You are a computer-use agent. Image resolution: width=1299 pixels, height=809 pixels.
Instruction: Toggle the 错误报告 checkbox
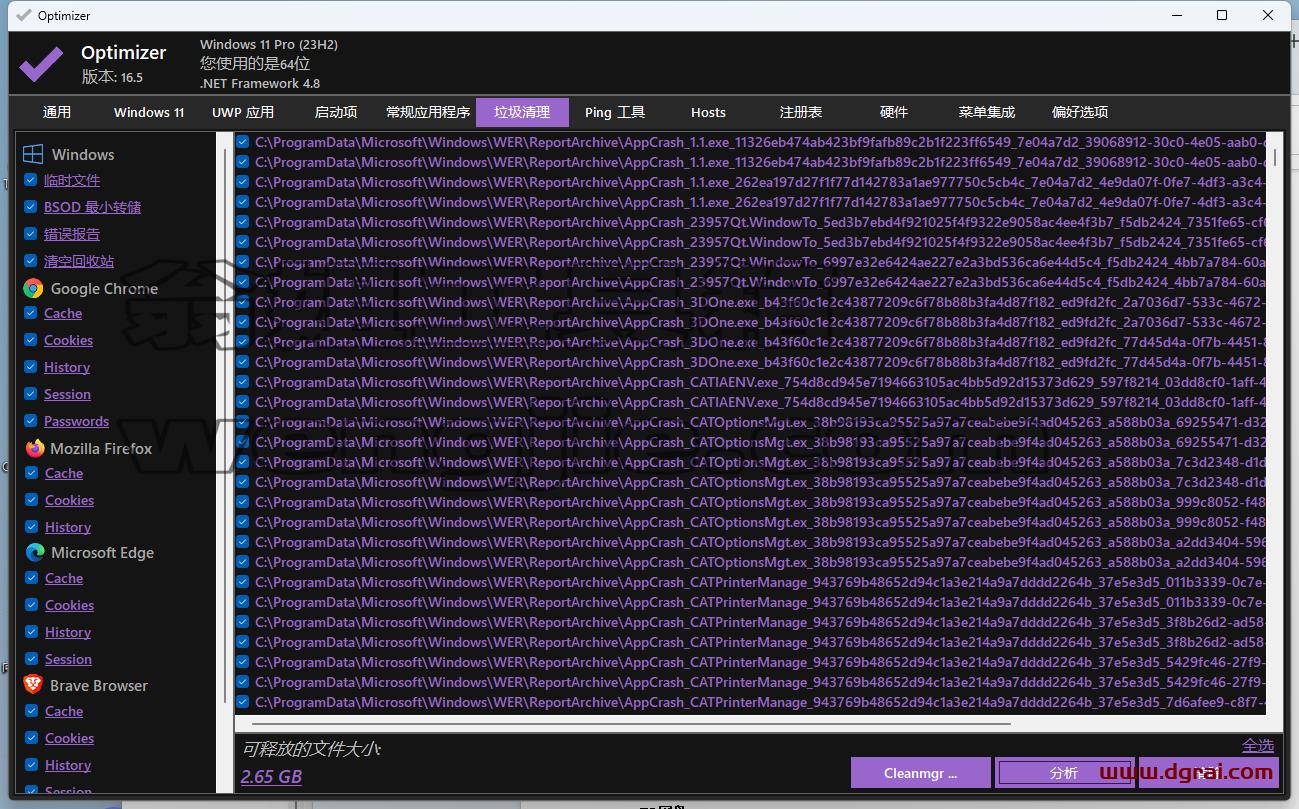(31, 234)
